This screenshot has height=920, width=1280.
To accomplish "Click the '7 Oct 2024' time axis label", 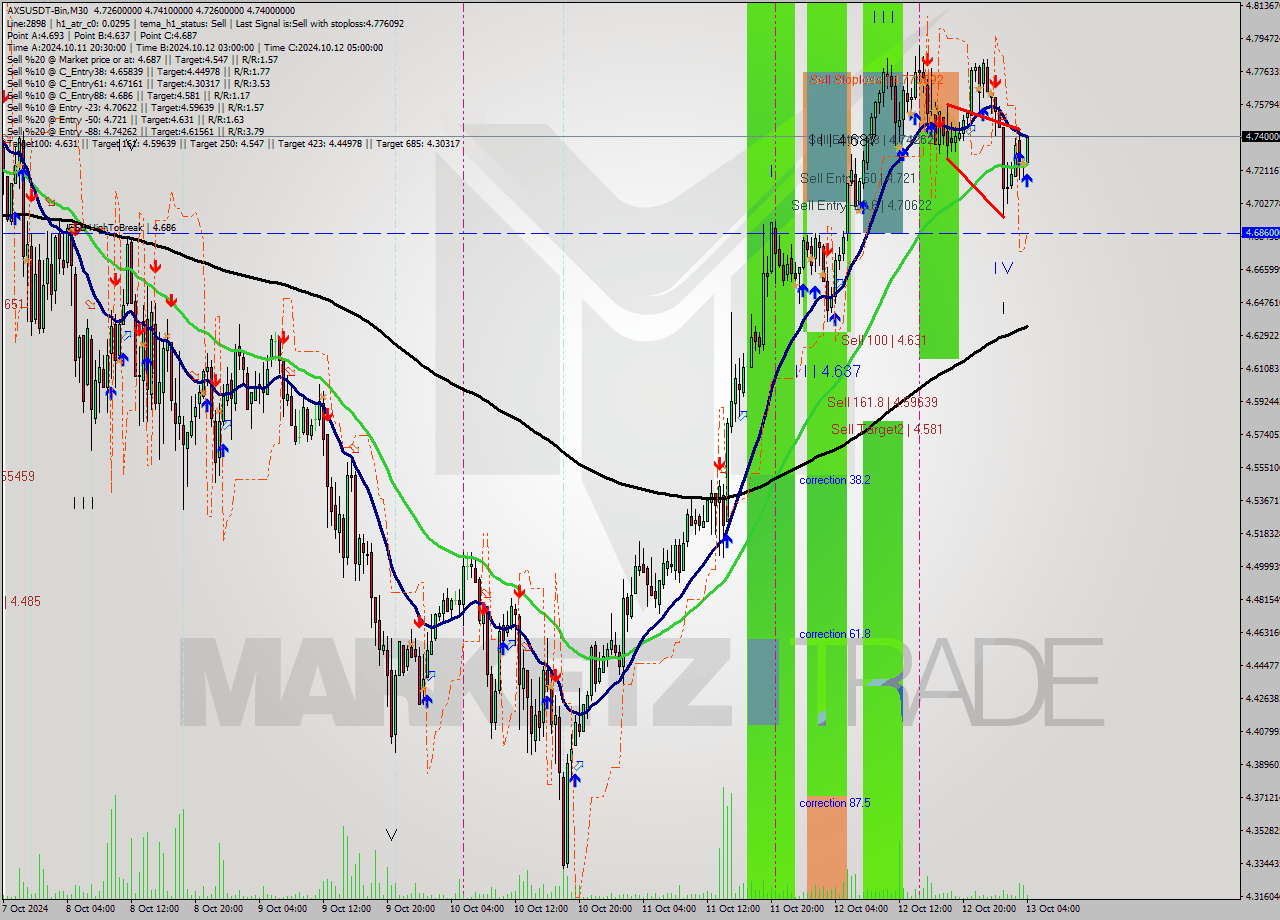I will [24, 909].
